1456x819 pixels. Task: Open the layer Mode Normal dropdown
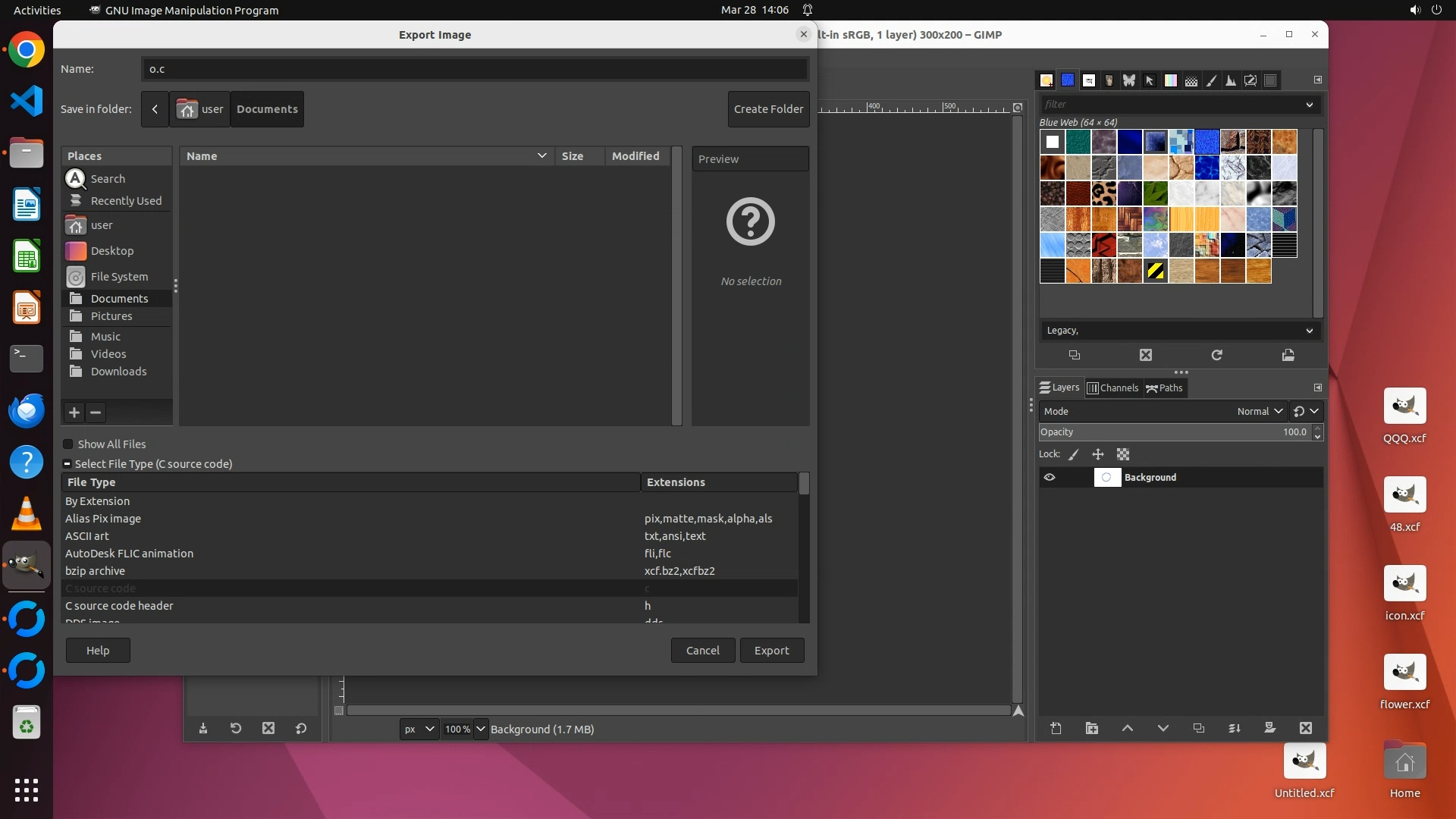[x=1259, y=411]
